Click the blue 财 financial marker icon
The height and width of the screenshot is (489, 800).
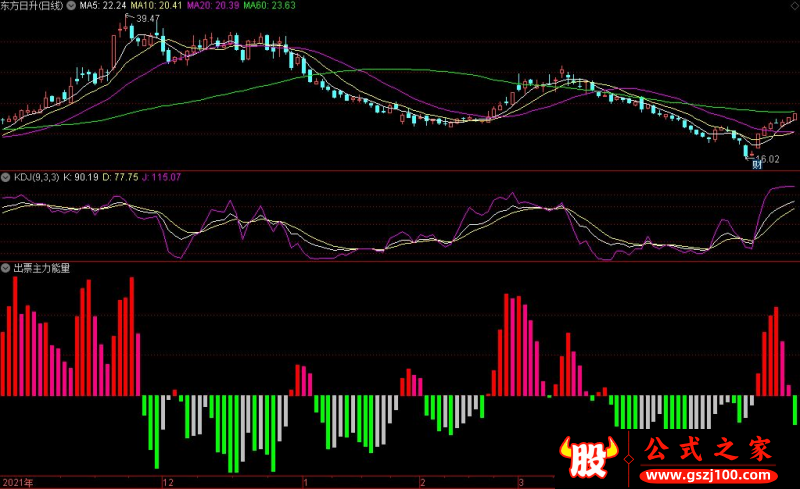pyautogui.click(x=757, y=164)
